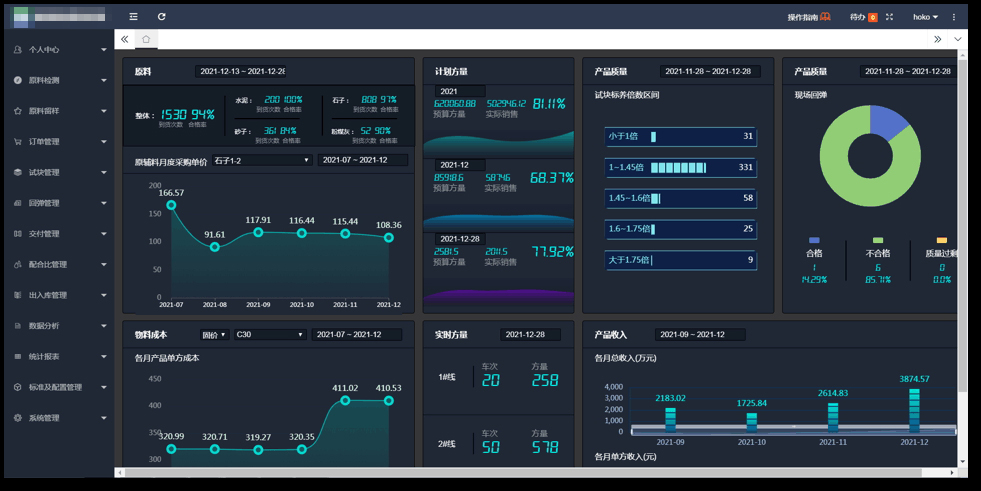Open the three-dot more options menu

pyautogui.click(x=953, y=17)
